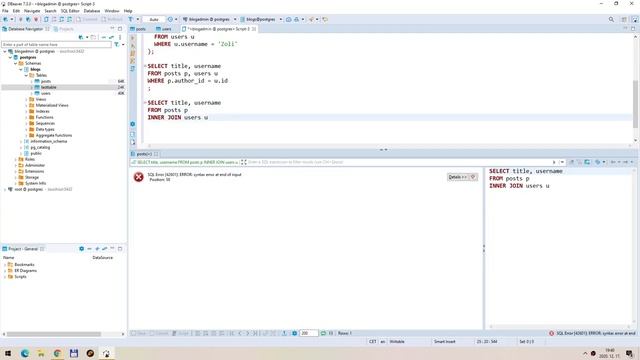Screen dimensions: 640x360
Task: Click the gear settings icon in editor gutter
Action: [x=133, y=124]
